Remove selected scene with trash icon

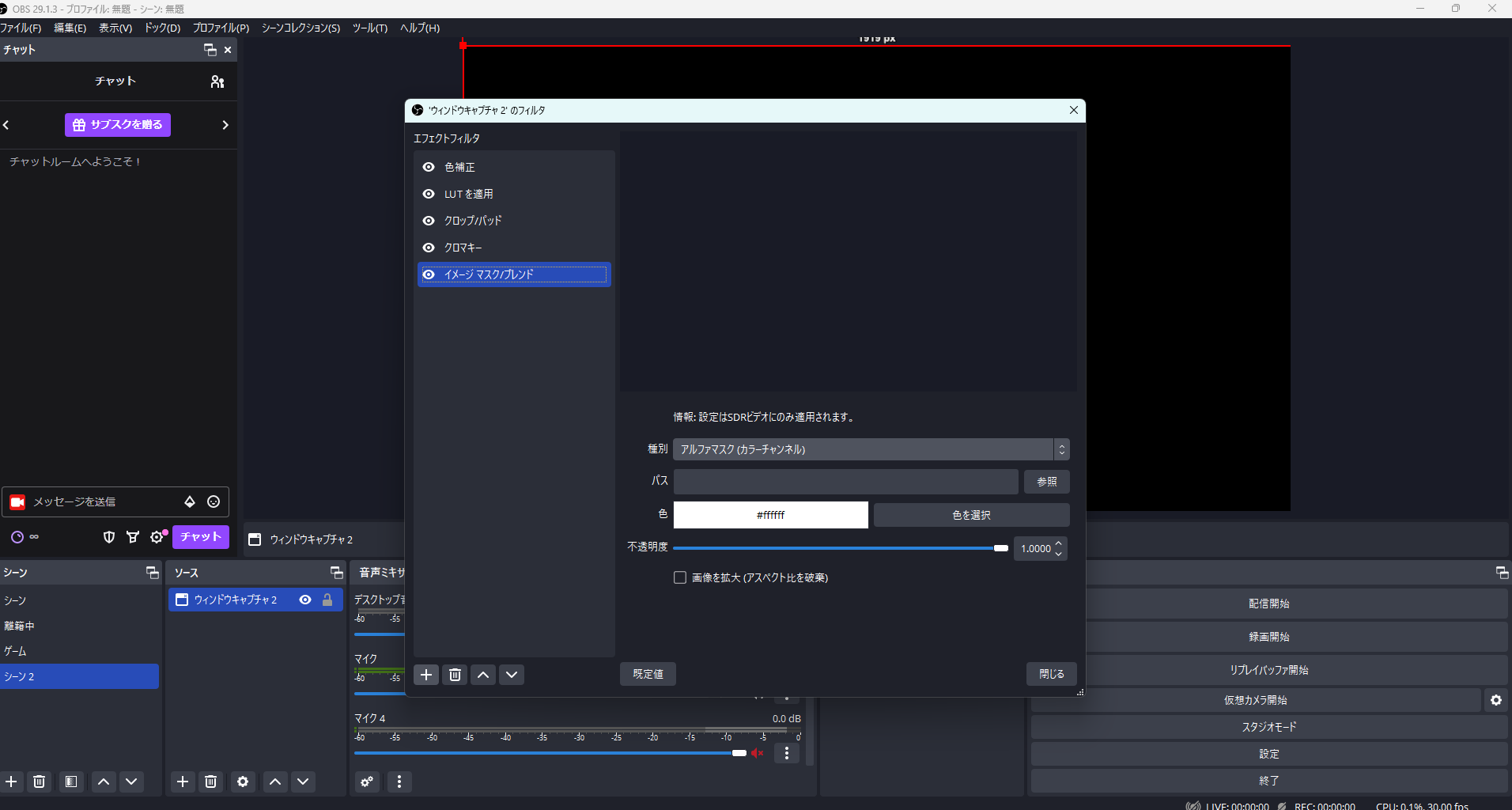[x=40, y=782]
